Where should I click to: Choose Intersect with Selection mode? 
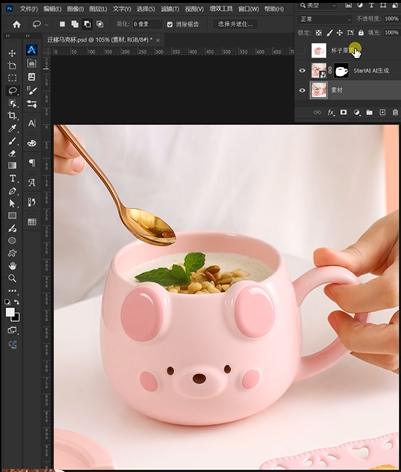(x=100, y=24)
